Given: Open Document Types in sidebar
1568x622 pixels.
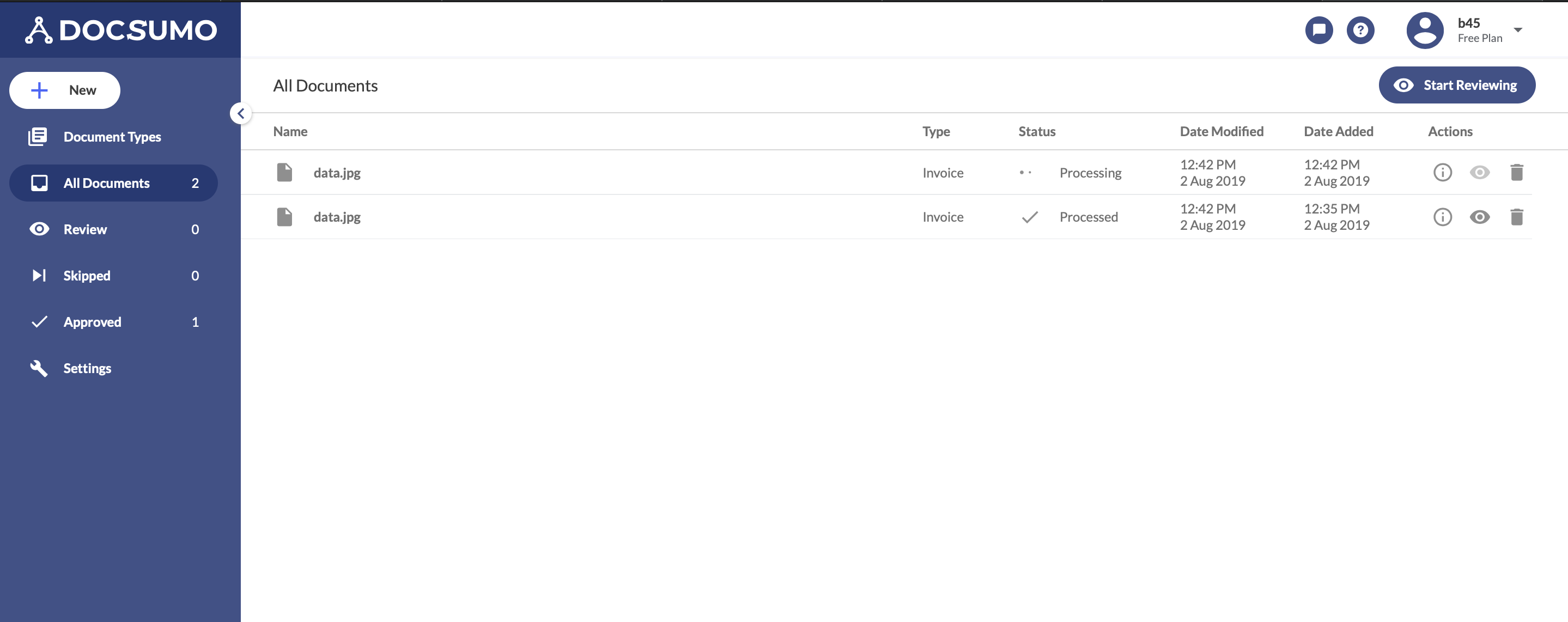Looking at the screenshot, I should [x=113, y=137].
